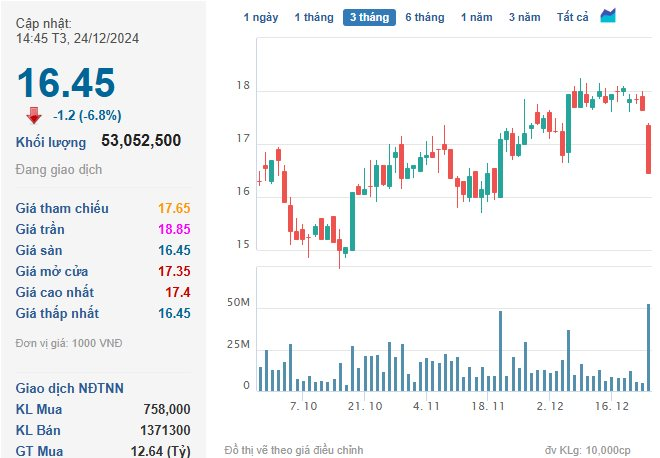660x458 pixels.
Task: Click the 'Đang giao dịch' status text
Action: pyautogui.click(x=59, y=170)
